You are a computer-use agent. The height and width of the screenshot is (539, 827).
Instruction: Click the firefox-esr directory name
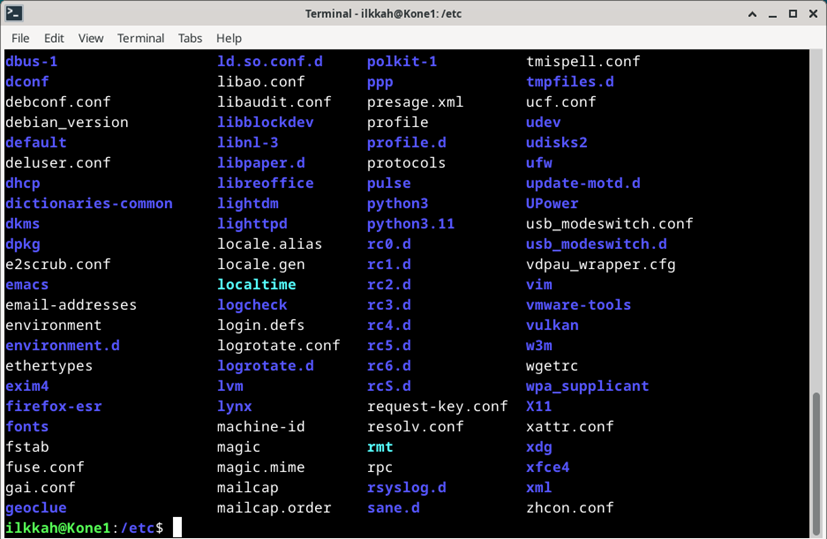point(53,406)
